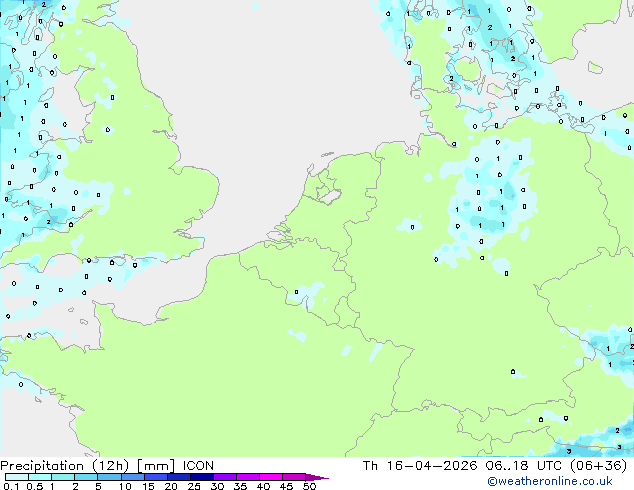This screenshot has width=634, height=490.
Task: Click the 35–40 mm legend swatch
Action: [247, 477]
